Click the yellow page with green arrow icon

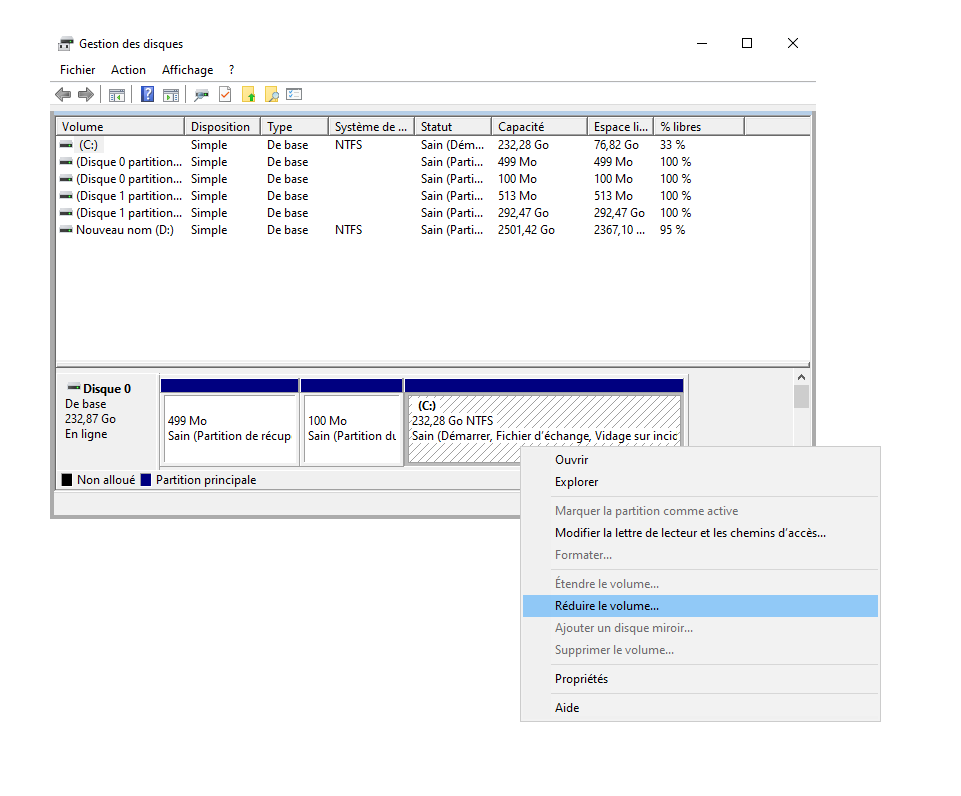click(248, 95)
